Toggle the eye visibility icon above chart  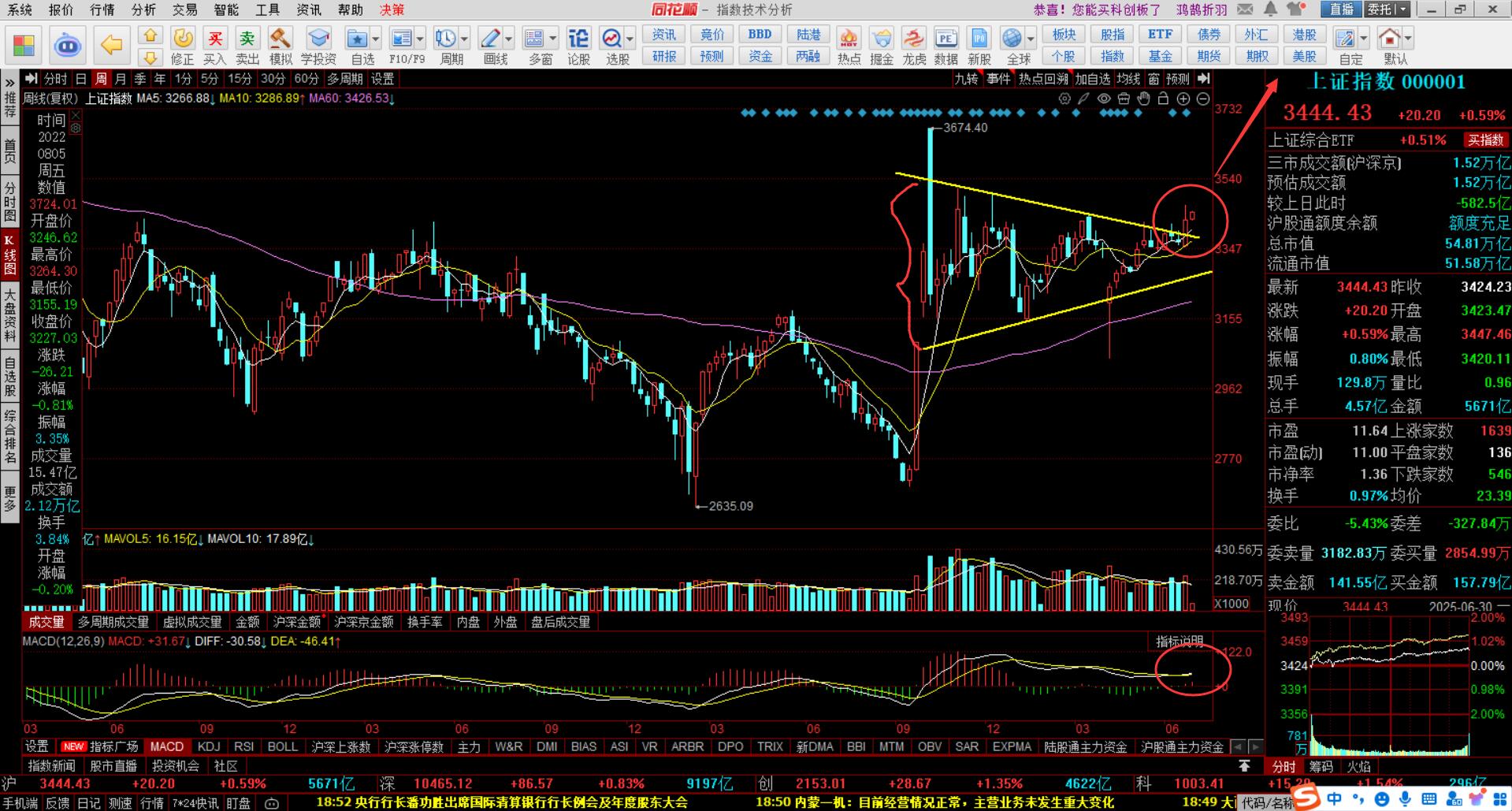pos(1104,99)
